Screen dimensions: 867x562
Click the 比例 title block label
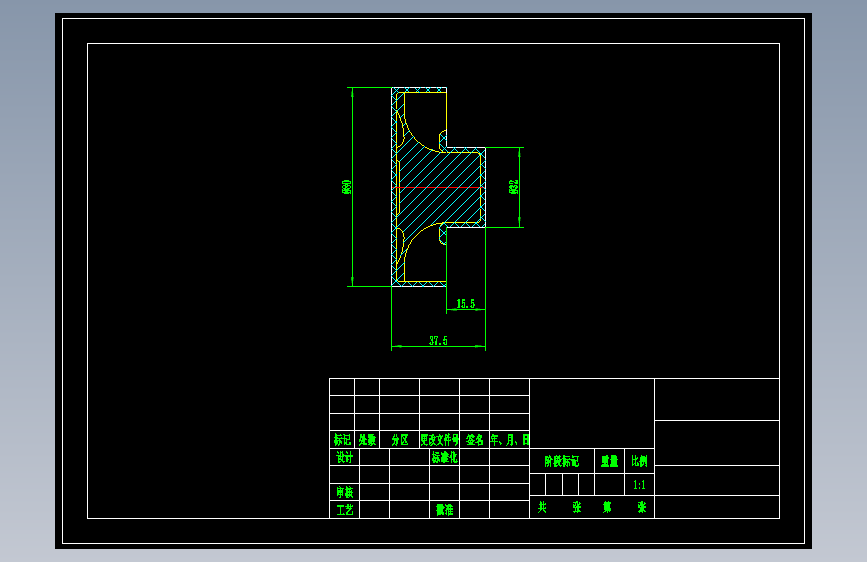(639, 461)
